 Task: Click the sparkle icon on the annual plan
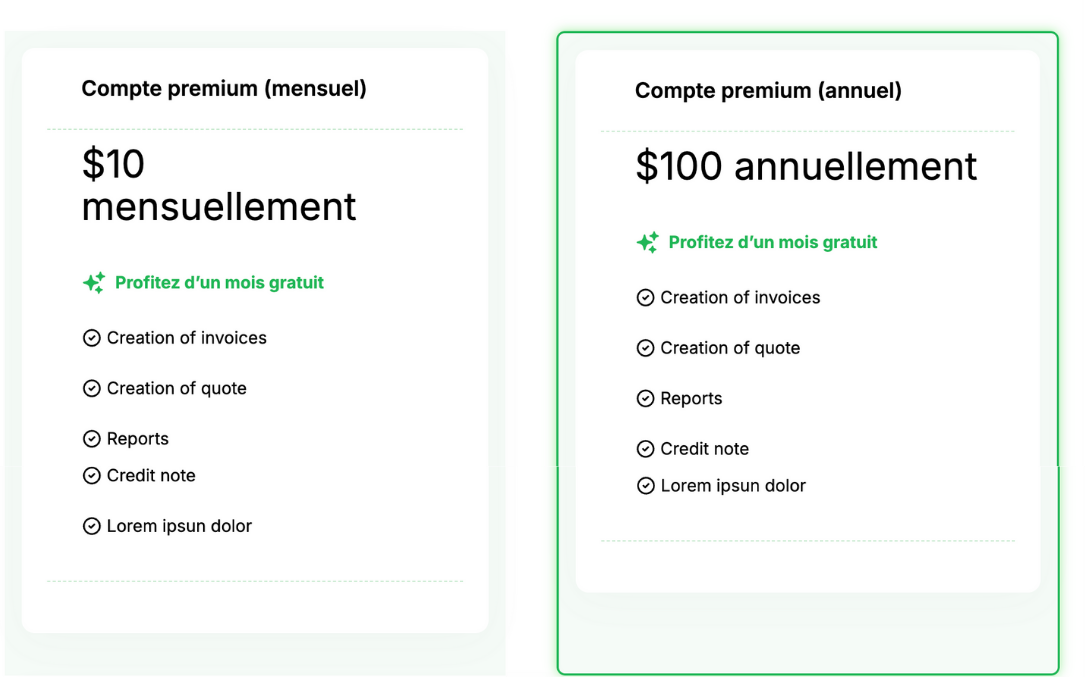[647, 242]
